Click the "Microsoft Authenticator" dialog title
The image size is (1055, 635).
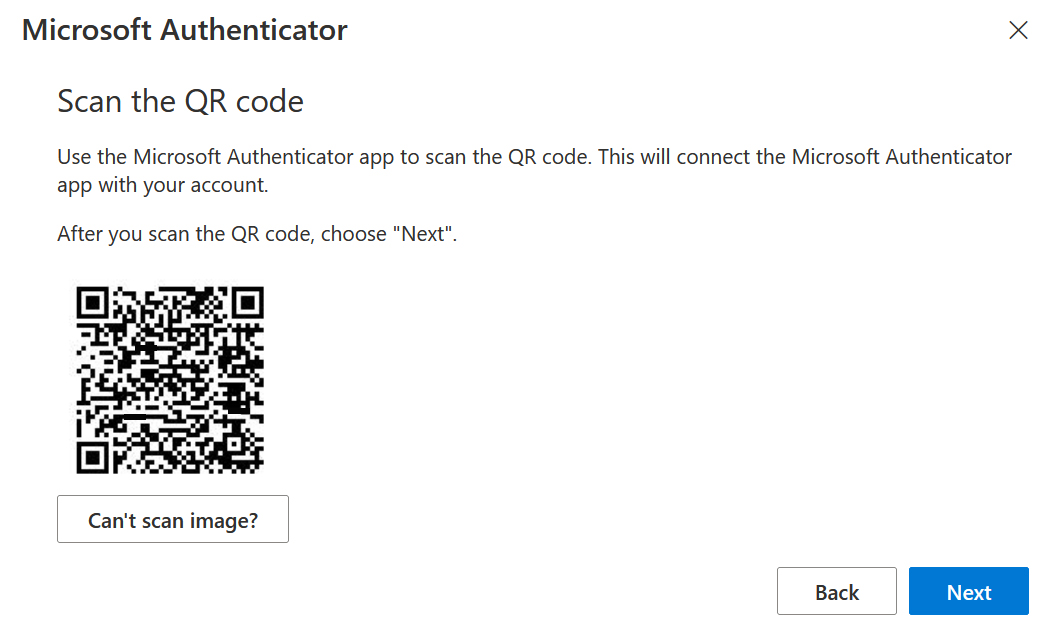coord(184,30)
